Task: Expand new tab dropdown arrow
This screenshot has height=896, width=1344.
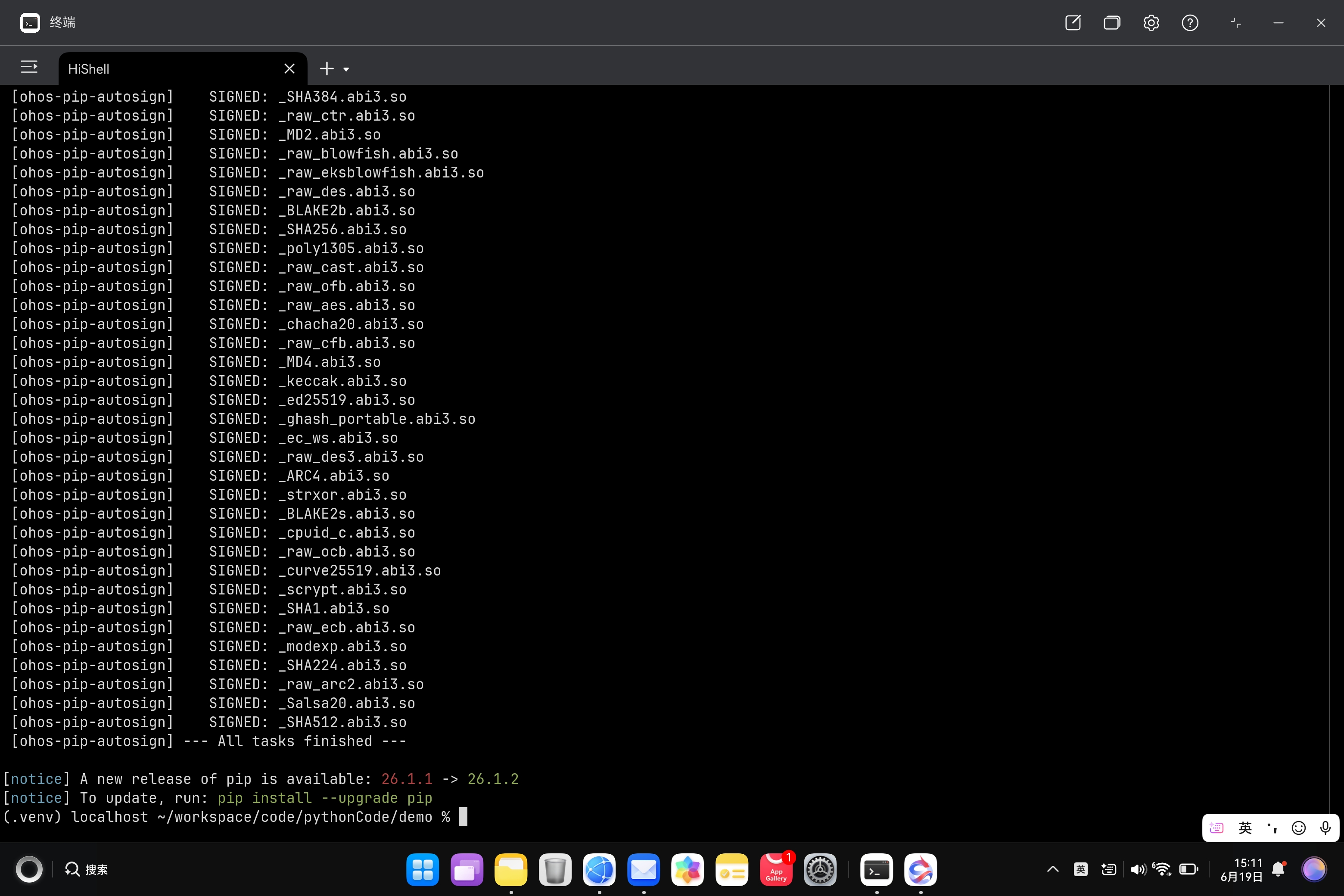Action: point(346,69)
